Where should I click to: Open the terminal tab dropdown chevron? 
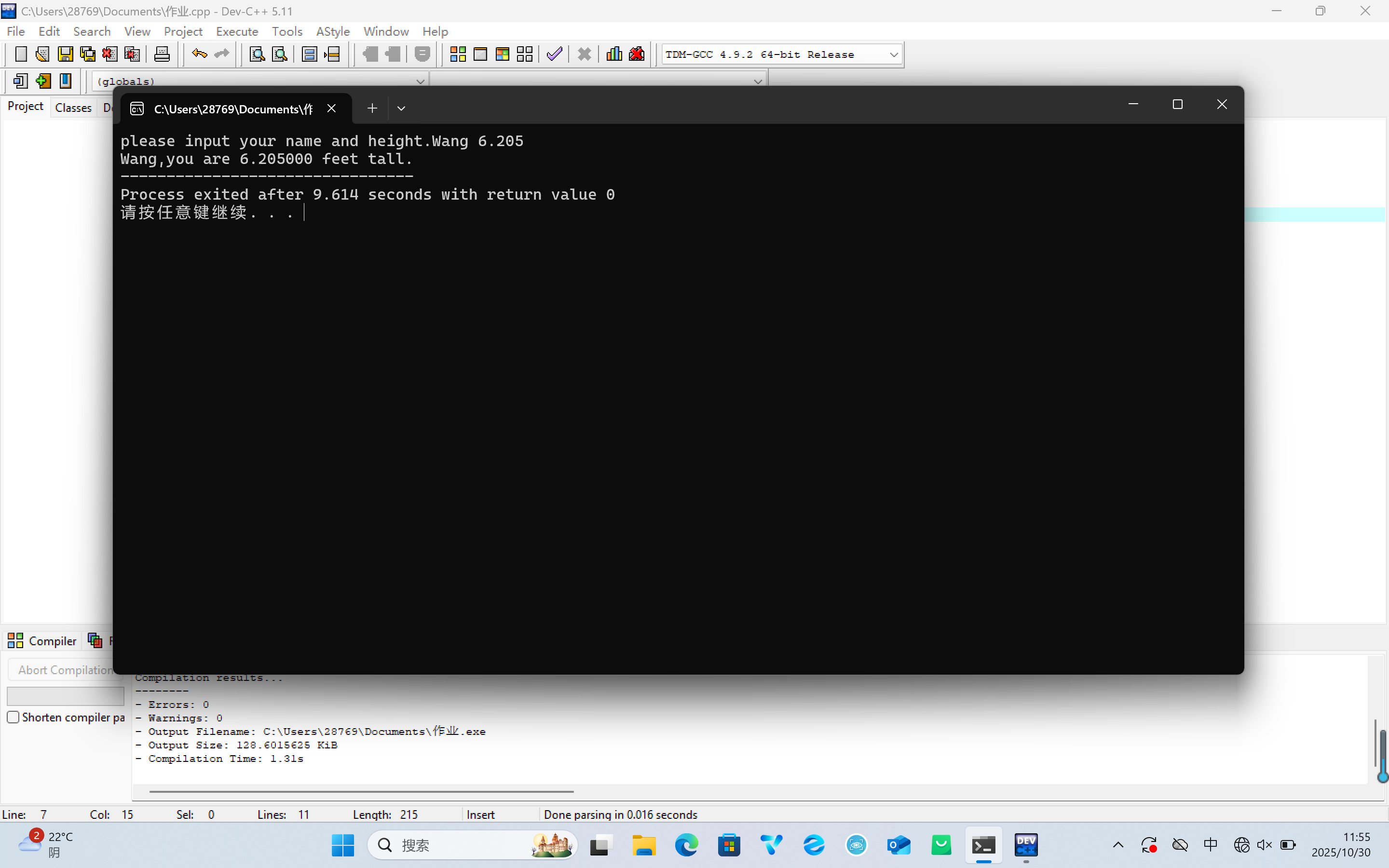pos(401,108)
